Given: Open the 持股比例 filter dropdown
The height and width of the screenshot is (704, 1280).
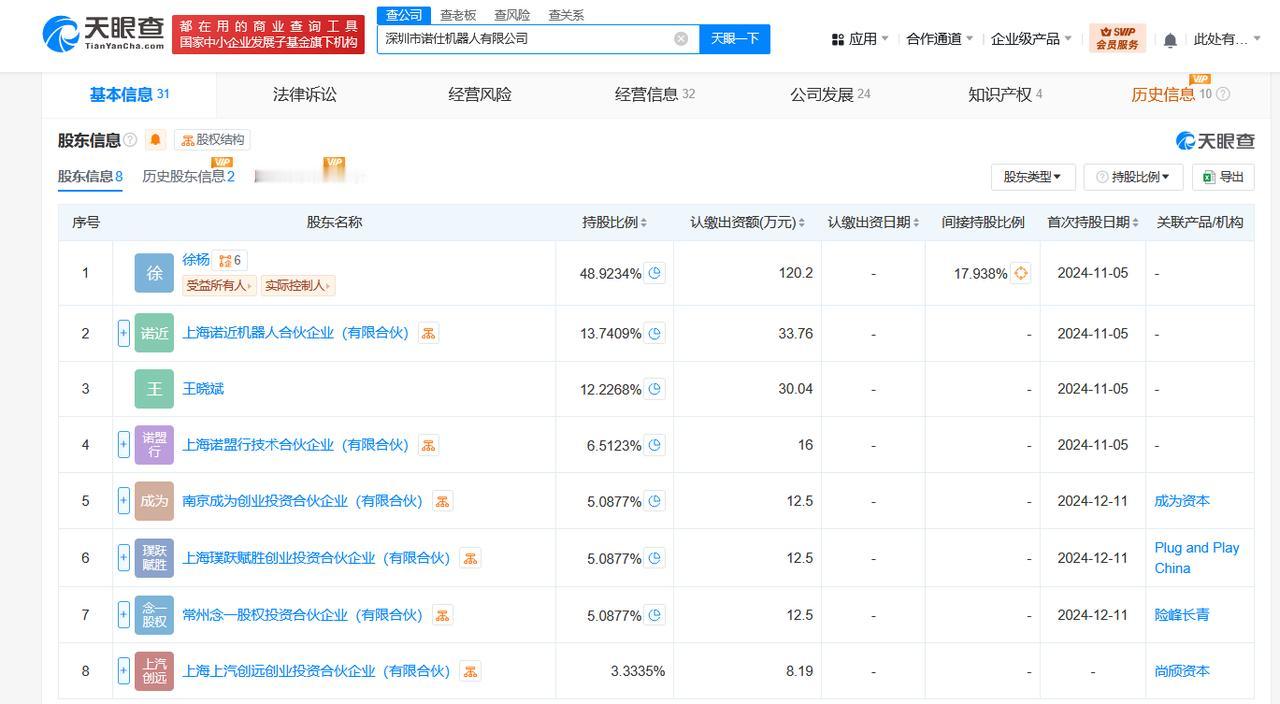Looking at the screenshot, I should pos(1133,177).
